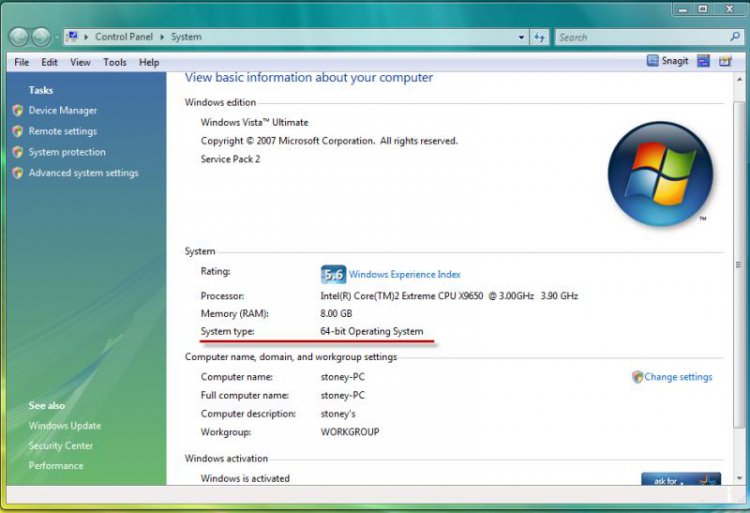Viewport: 750px width, 513px height.
Task: Open the Tools menu
Action: click(x=115, y=62)
